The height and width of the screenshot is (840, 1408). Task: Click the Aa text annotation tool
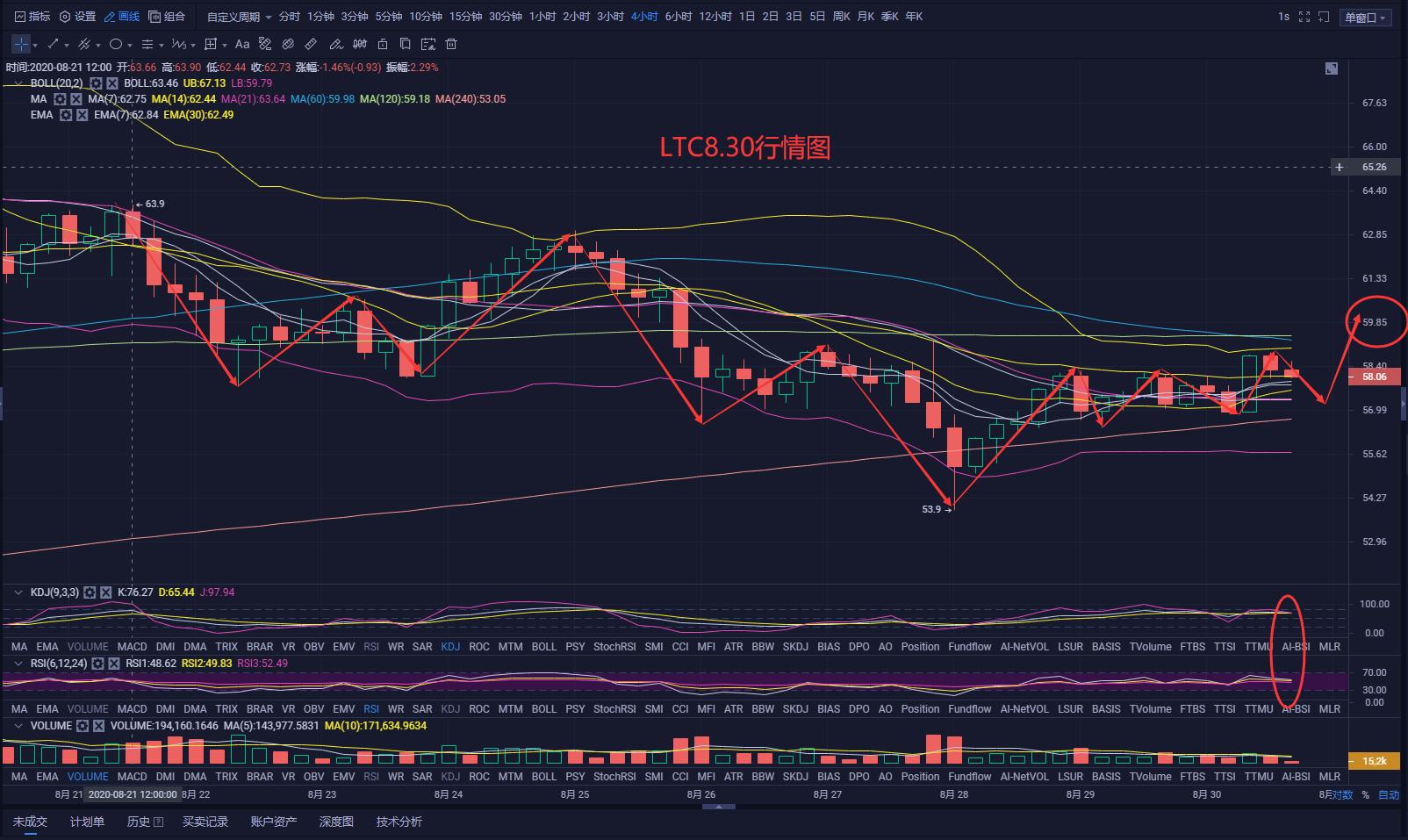tap(242, 44)
